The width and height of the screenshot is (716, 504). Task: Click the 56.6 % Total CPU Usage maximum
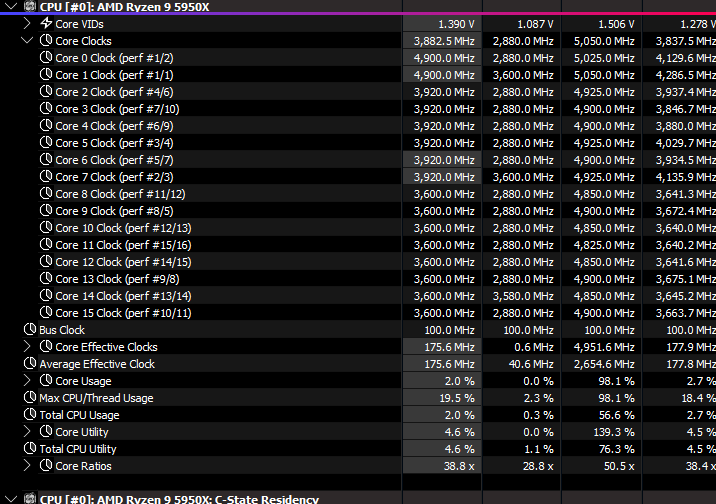(616, 415)
